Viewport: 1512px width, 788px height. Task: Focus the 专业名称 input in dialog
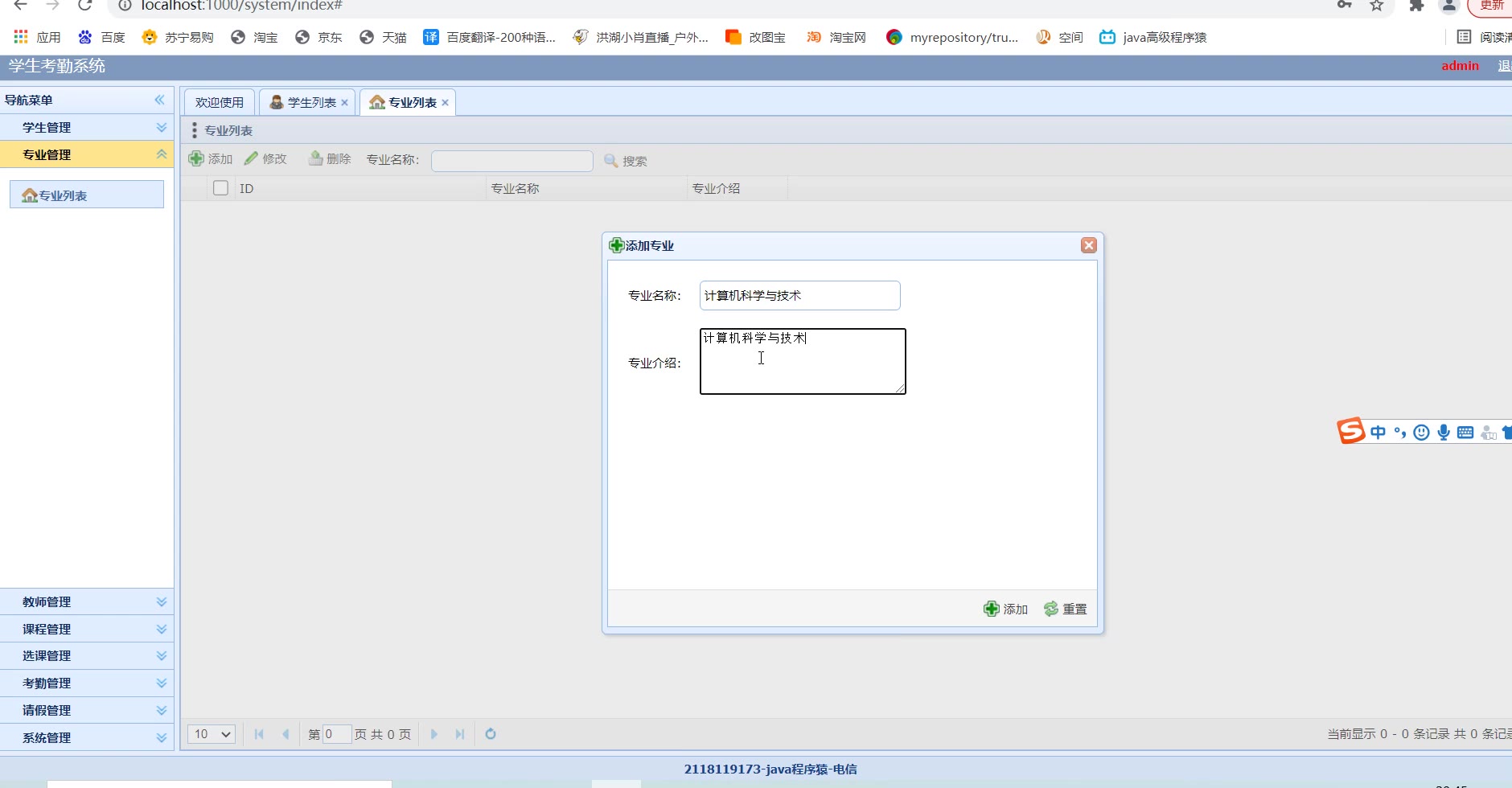point(799,295)
